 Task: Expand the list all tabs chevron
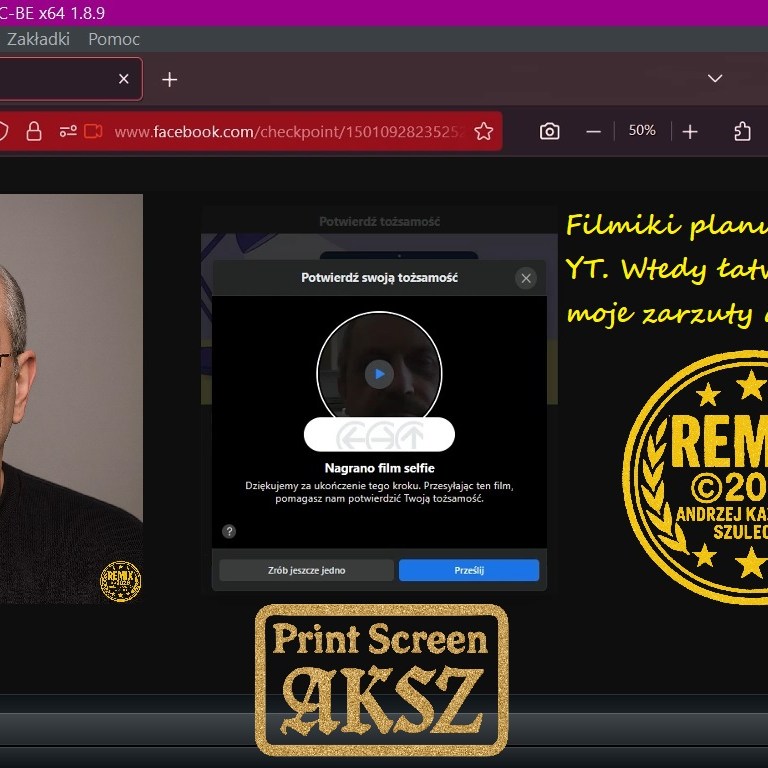715,79
